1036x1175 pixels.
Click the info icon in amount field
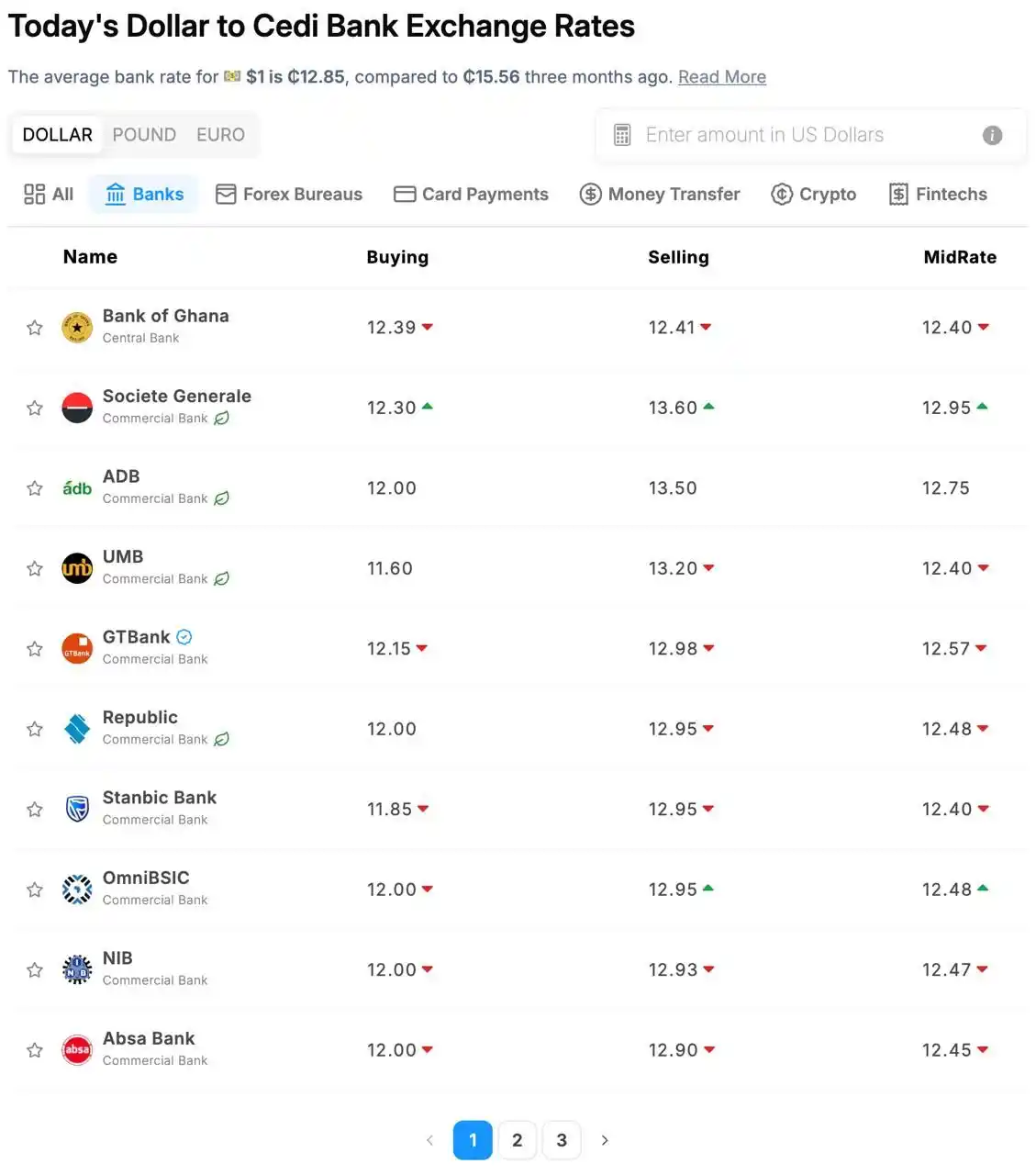[x=992, y=135]
